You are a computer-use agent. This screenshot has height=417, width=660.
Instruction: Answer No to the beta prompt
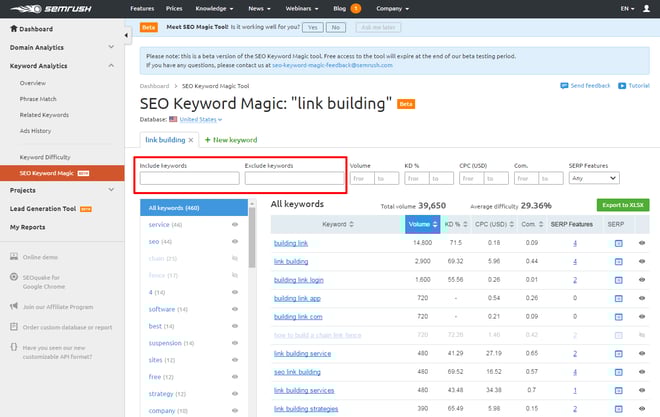(x=335, y=27)
